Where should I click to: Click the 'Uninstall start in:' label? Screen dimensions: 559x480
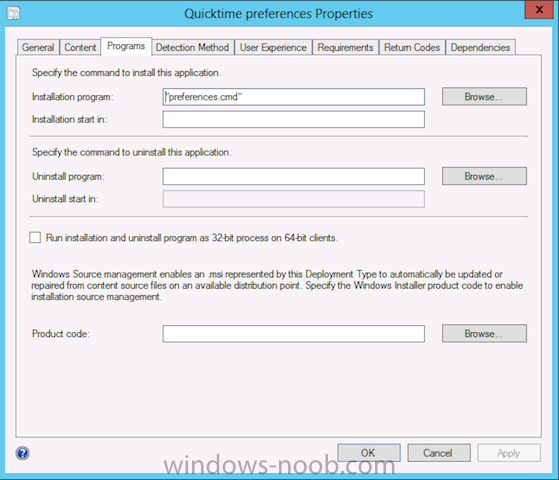point(65,199)
